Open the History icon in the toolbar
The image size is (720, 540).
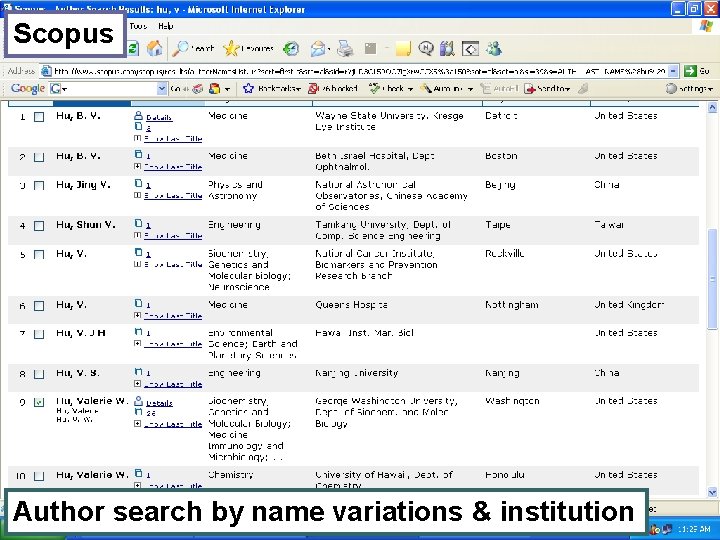point(291,48)
